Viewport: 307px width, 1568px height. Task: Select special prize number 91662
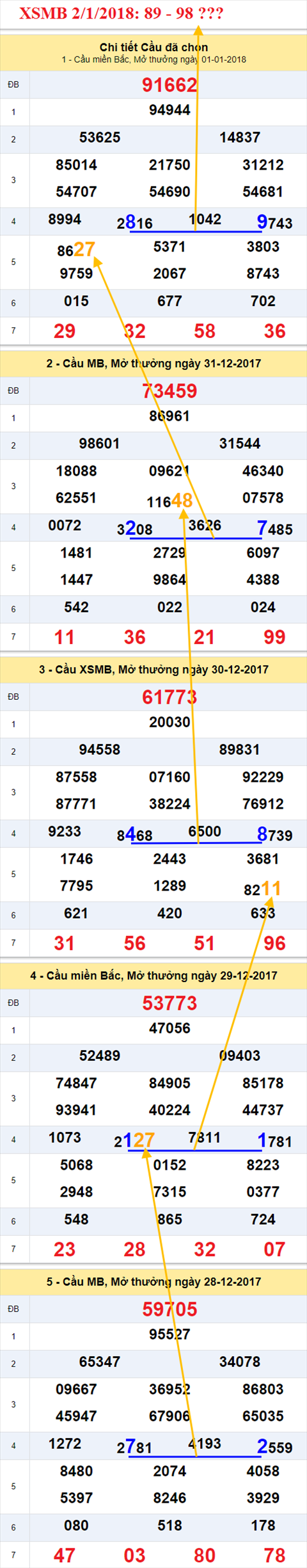[x=169, y=85]
